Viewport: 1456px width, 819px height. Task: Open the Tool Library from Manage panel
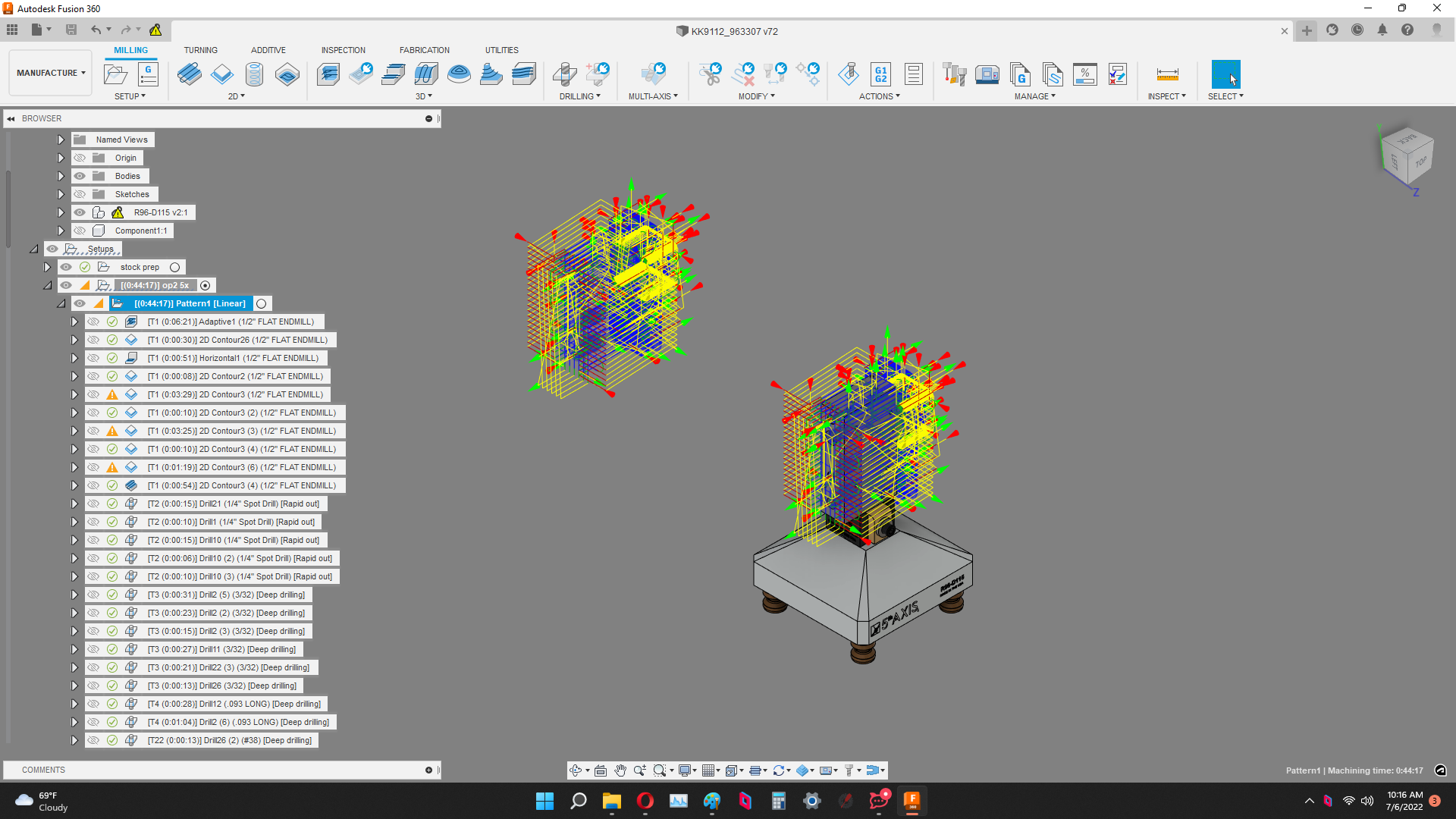click(x=955, y=74)
